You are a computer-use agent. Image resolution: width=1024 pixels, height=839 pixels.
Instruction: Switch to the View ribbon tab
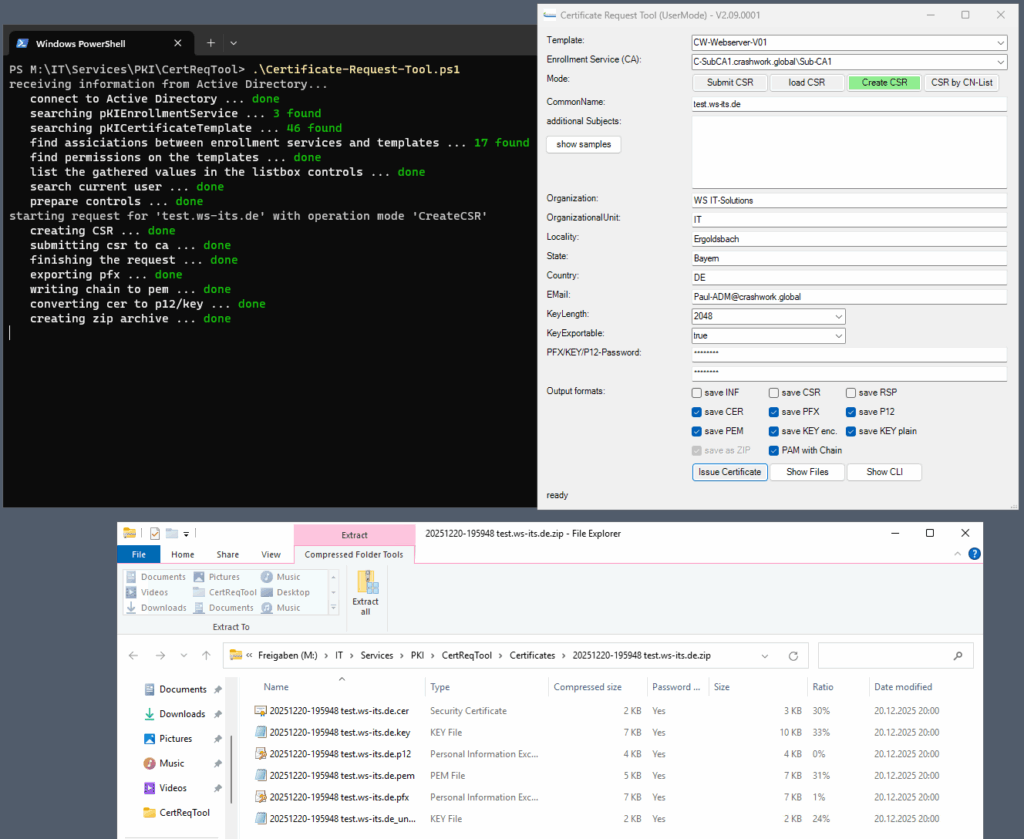click(271, 554)
